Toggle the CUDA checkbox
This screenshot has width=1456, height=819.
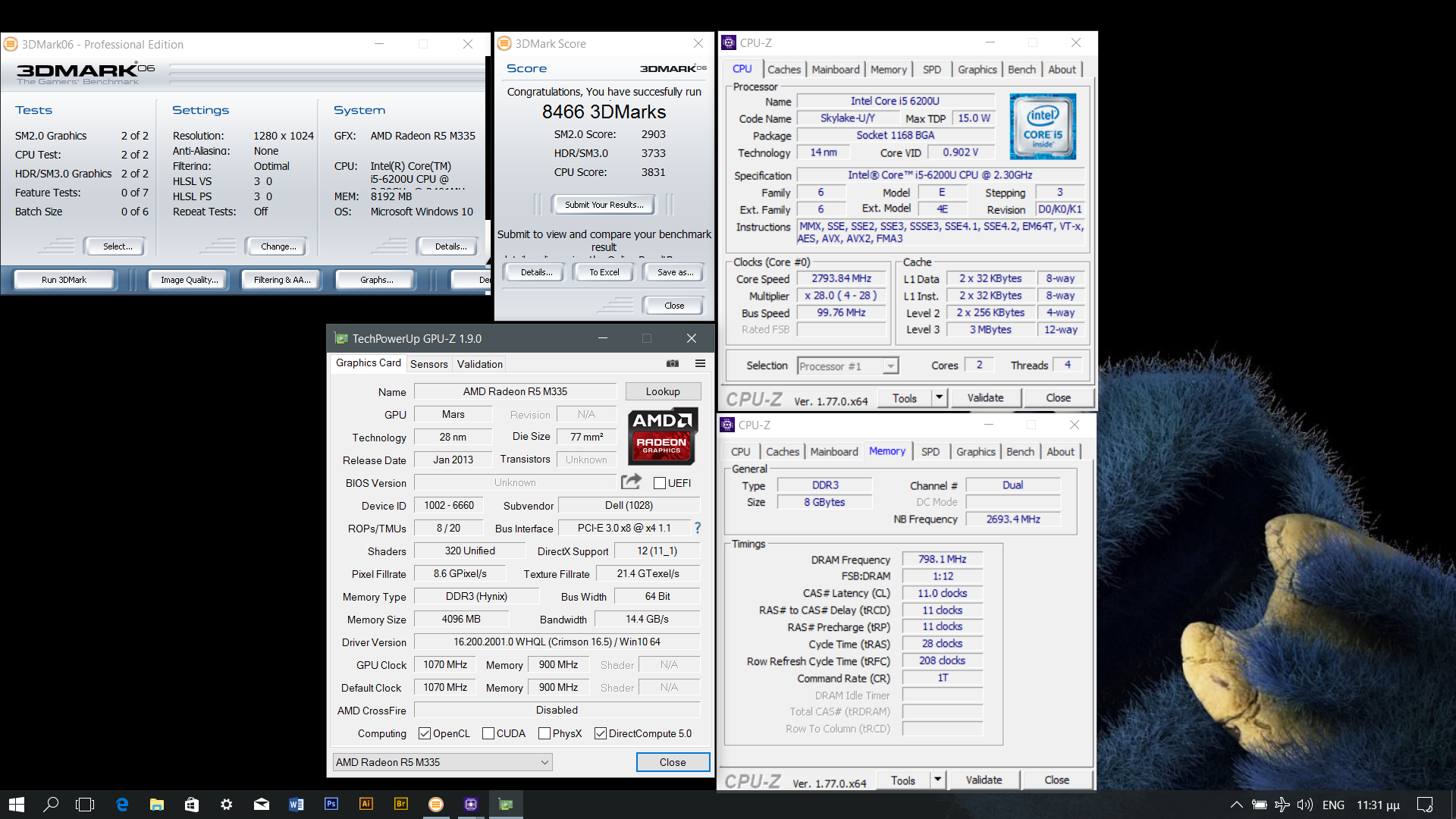pos(488,733)
